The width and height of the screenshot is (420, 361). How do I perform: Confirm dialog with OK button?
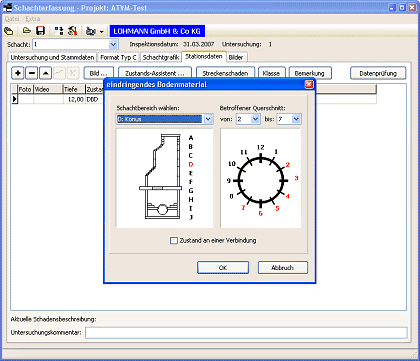223,268
